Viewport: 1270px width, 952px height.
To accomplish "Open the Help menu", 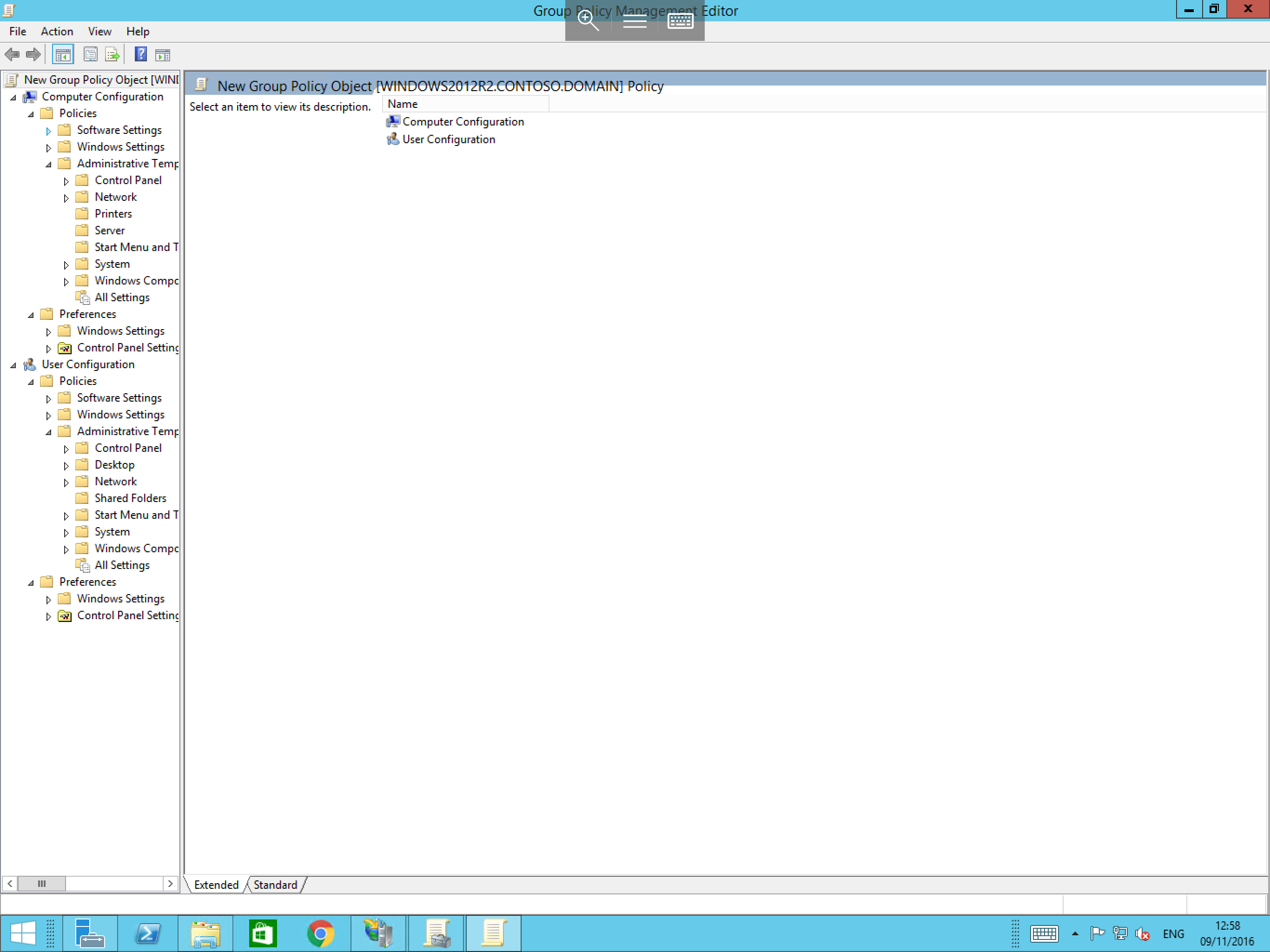I will [x=138, y=32].
